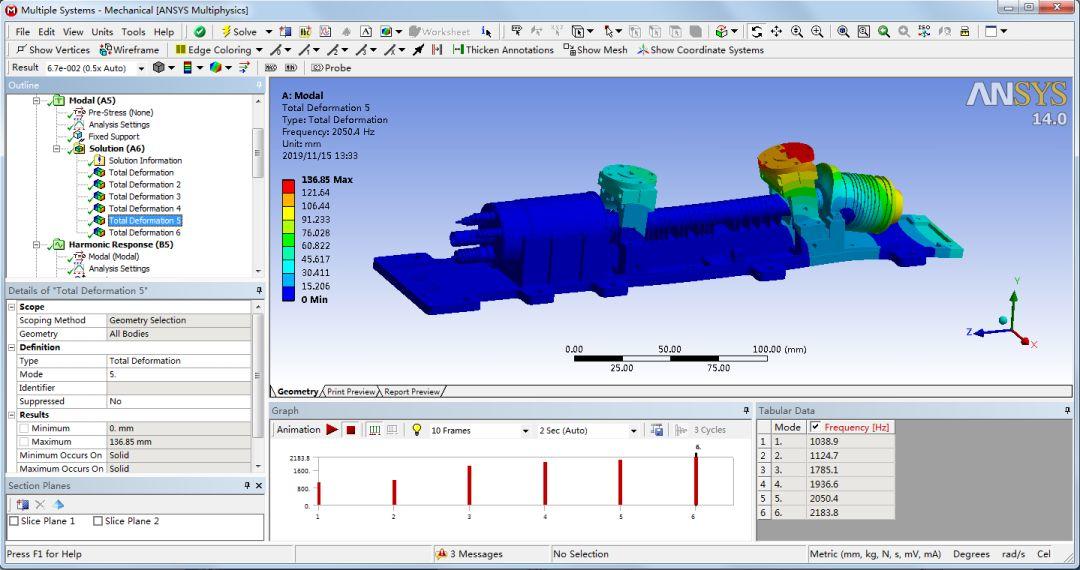
Task: Stop the animation
Action: pyautogui.click(x=351, y=430)
